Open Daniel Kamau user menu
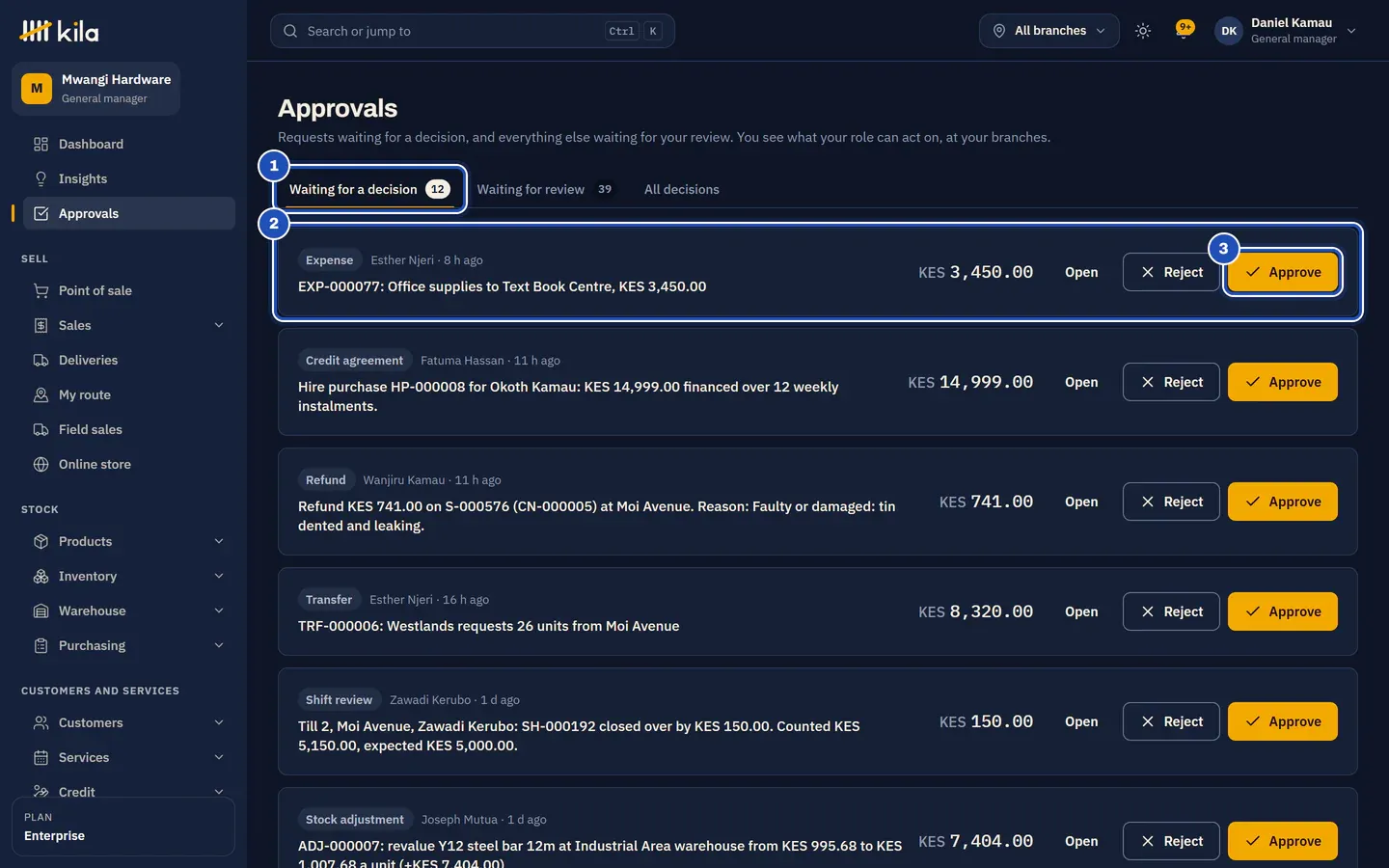This screenshot has height=868, width=1389. [x=1286, y=31]
